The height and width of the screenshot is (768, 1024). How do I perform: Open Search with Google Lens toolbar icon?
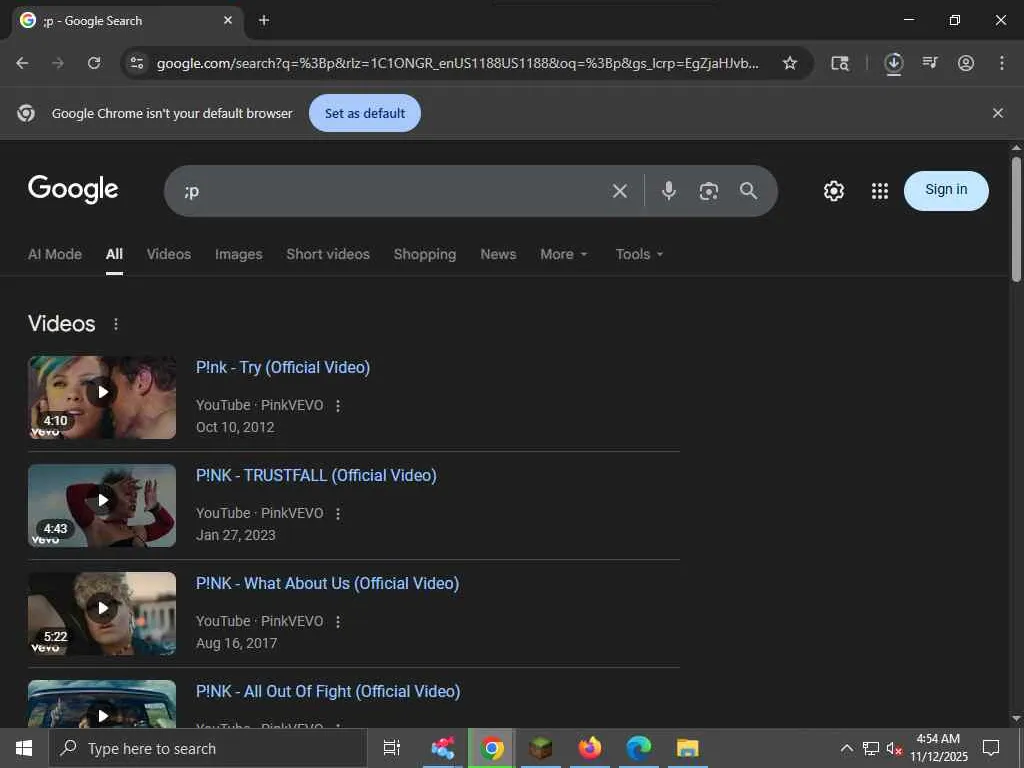tap(840, 63)
